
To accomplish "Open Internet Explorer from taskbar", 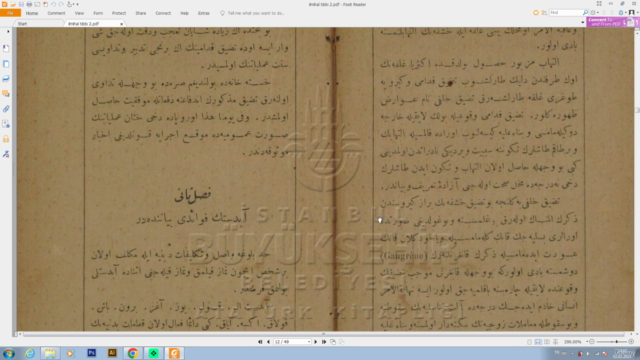I will [x=30, y=353].
